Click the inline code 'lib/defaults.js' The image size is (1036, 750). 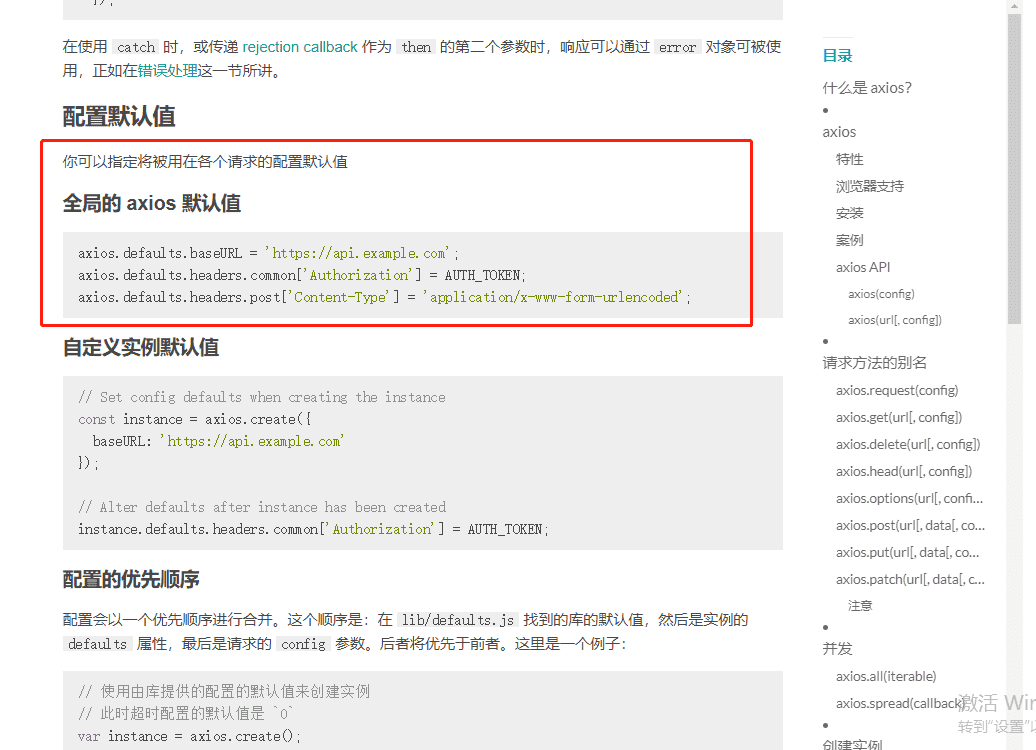point(458,620)
